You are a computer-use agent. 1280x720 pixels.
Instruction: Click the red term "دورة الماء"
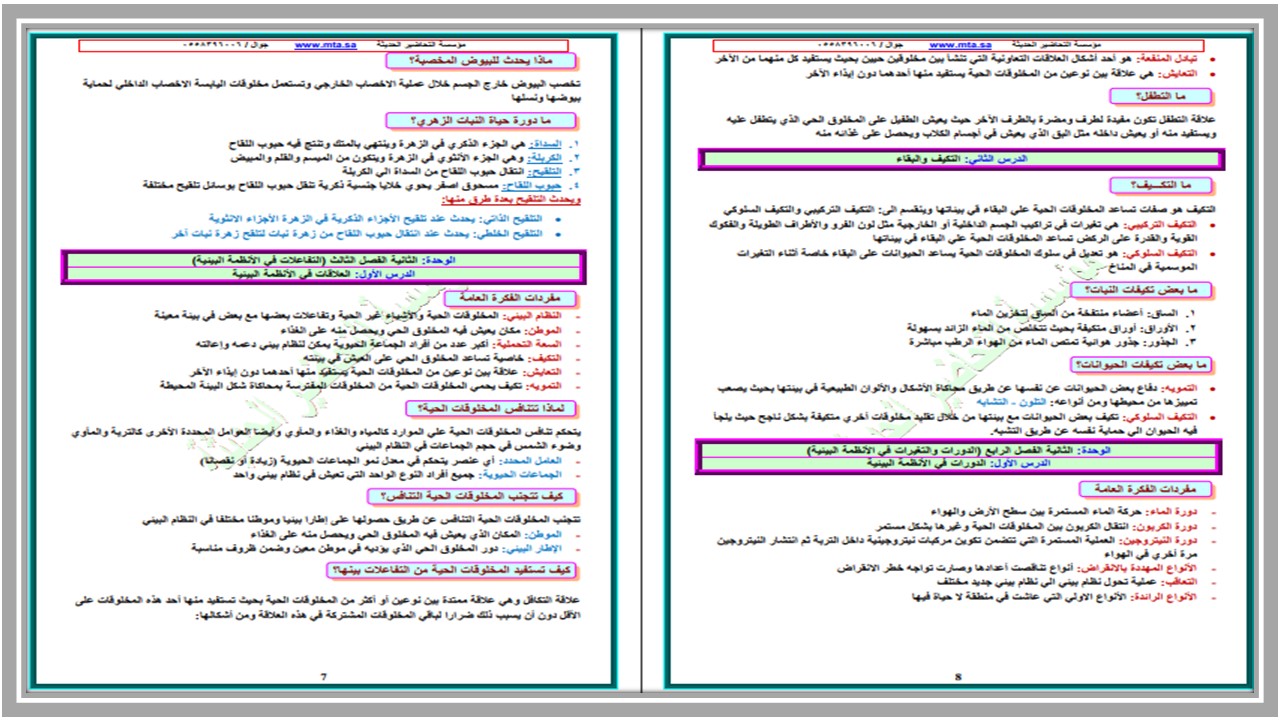[1174, 511]
